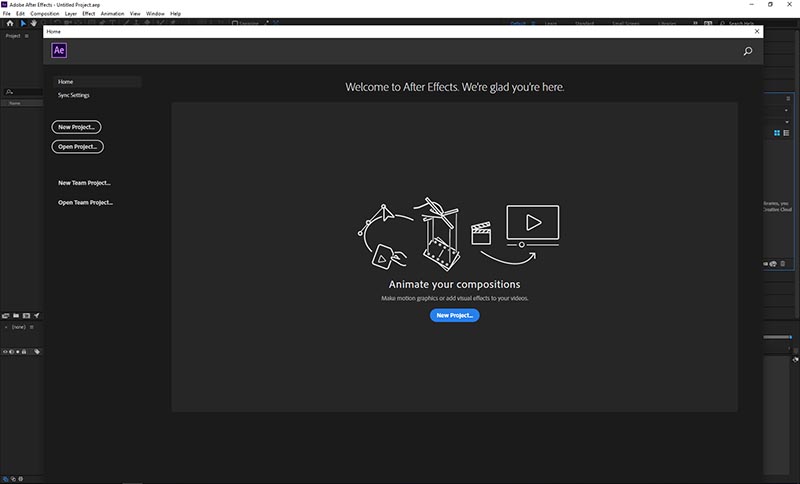Click the flowchart icon in Project panel
Image resolution: width=800 pixels, height=484 pixels.
coord(36,316)
